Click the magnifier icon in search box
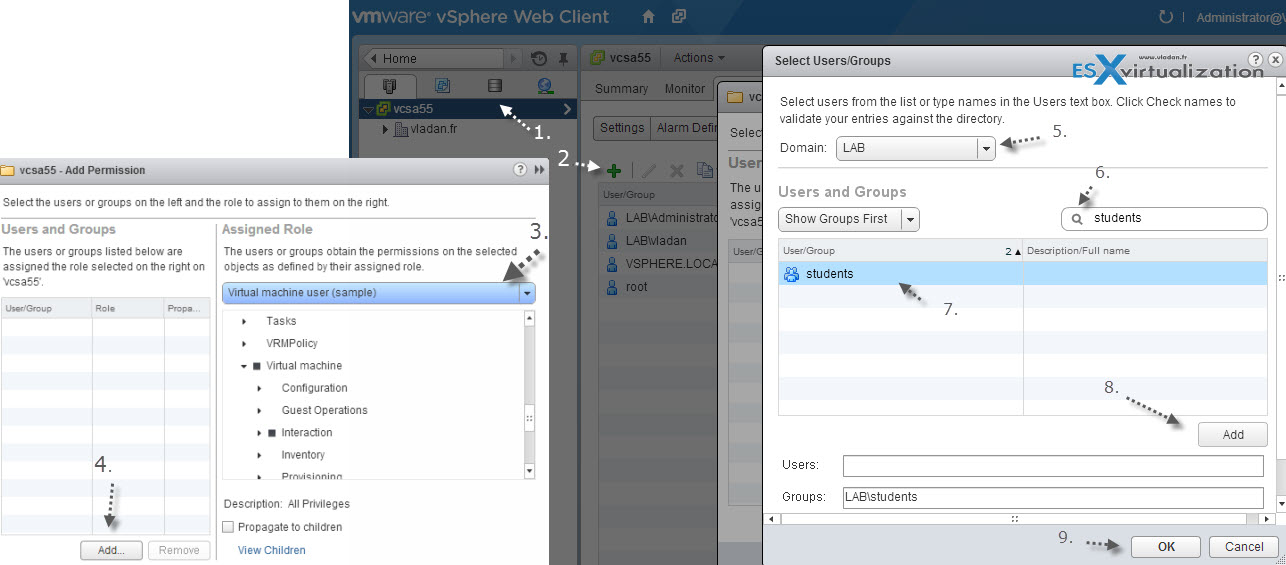 1078,218
